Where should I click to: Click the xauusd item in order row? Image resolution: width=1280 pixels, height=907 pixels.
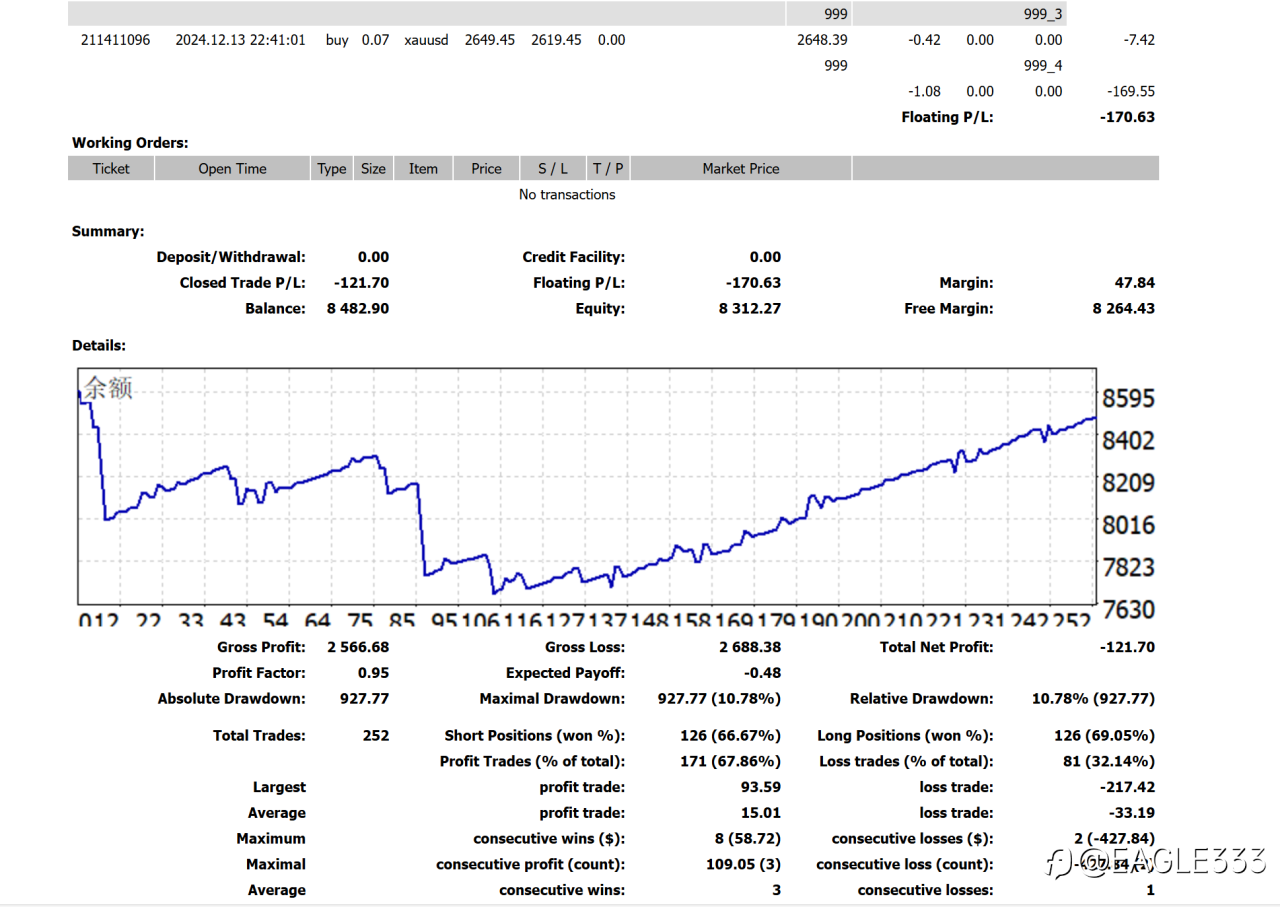click(426, 40)
